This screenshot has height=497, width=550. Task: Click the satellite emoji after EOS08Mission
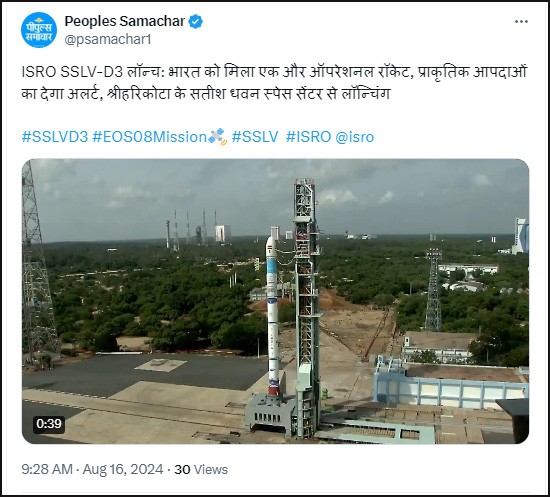[x=217, y=137]
